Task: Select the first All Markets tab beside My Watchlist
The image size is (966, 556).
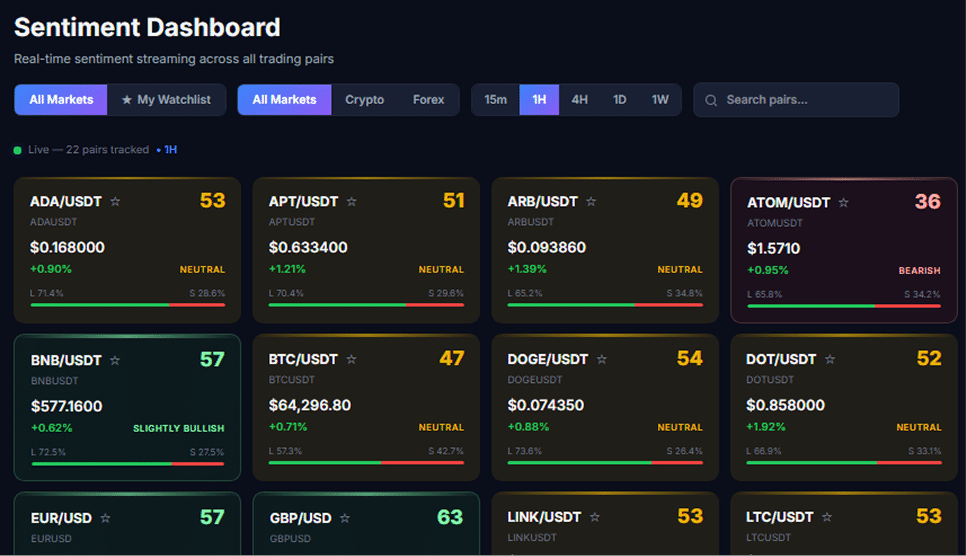Action: click(61, 100)
